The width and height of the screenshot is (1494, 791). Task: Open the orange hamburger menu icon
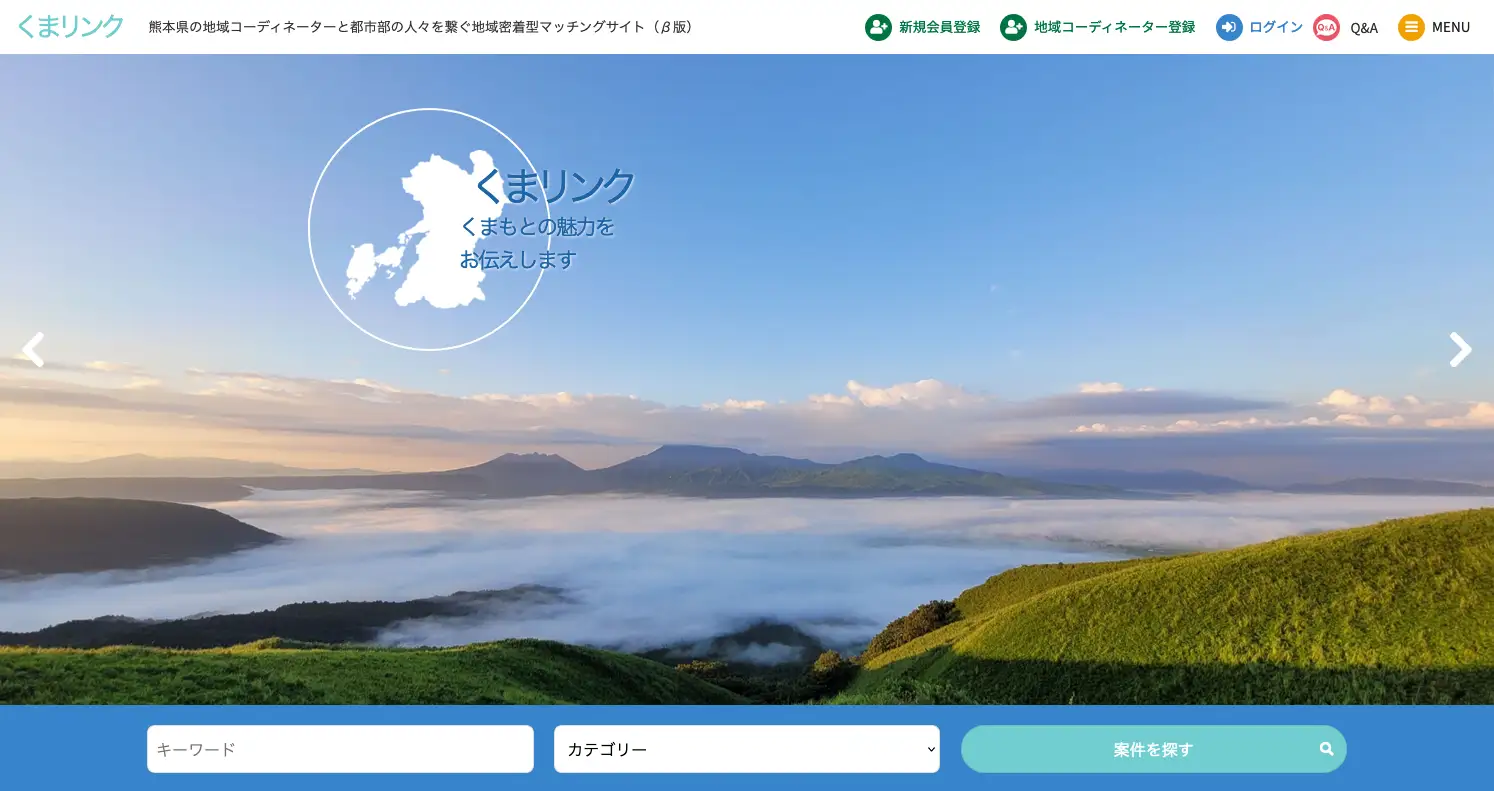coord(1411,27)
